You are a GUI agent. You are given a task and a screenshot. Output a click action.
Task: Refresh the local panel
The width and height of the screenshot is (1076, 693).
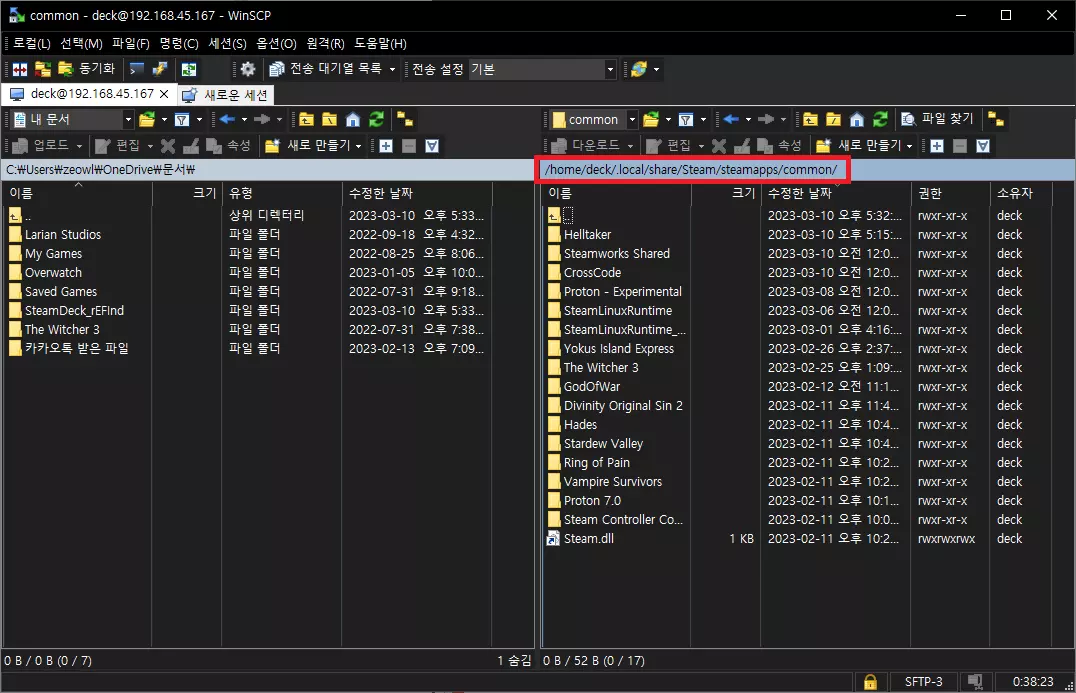376,120
